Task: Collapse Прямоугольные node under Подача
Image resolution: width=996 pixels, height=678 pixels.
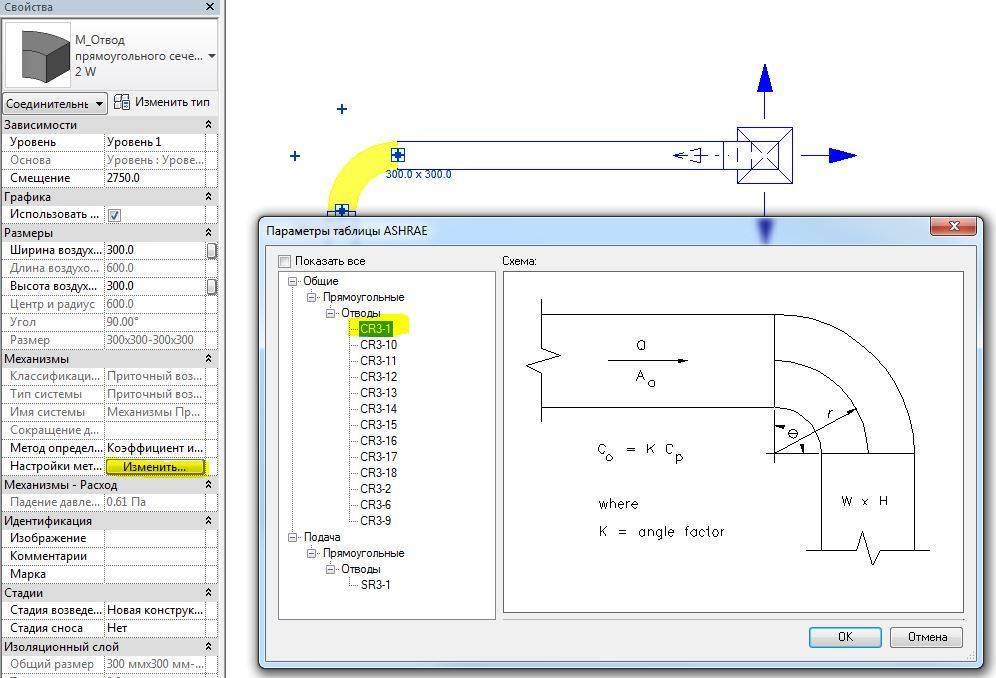Action: (x=311, y=553)
